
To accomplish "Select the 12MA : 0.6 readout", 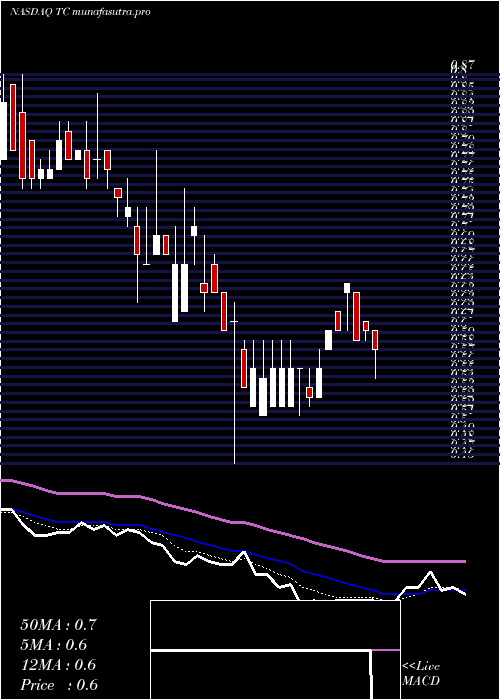I will 58,665.
